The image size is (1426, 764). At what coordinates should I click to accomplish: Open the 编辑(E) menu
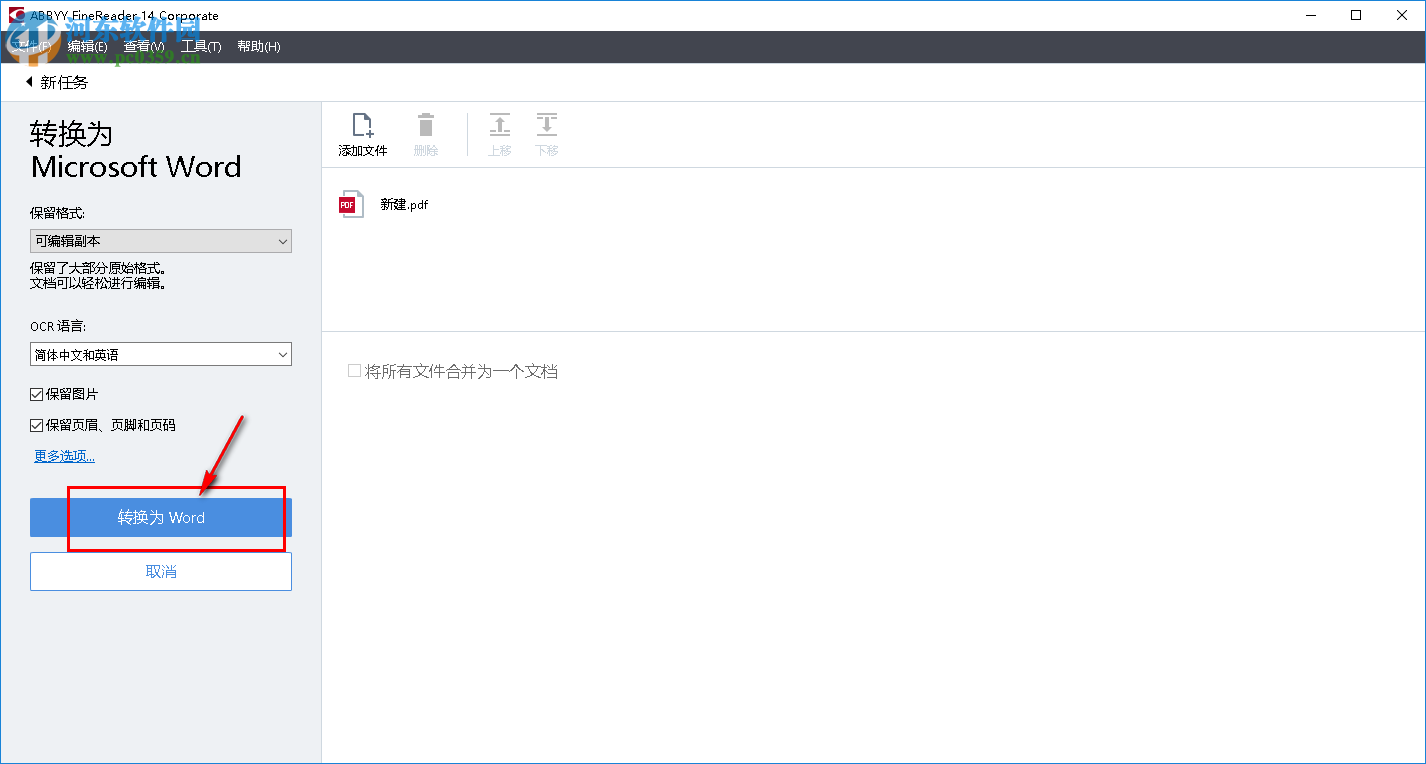point(88,46)
